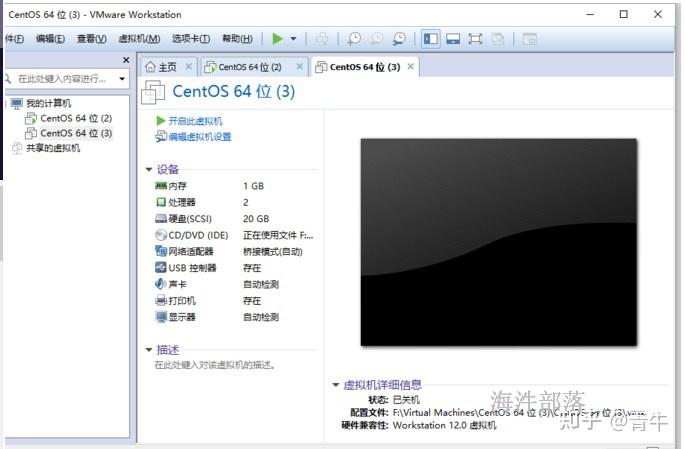Open the library search filter dropdown arrow
The image size is (685, 449).
tap(122, 79)
